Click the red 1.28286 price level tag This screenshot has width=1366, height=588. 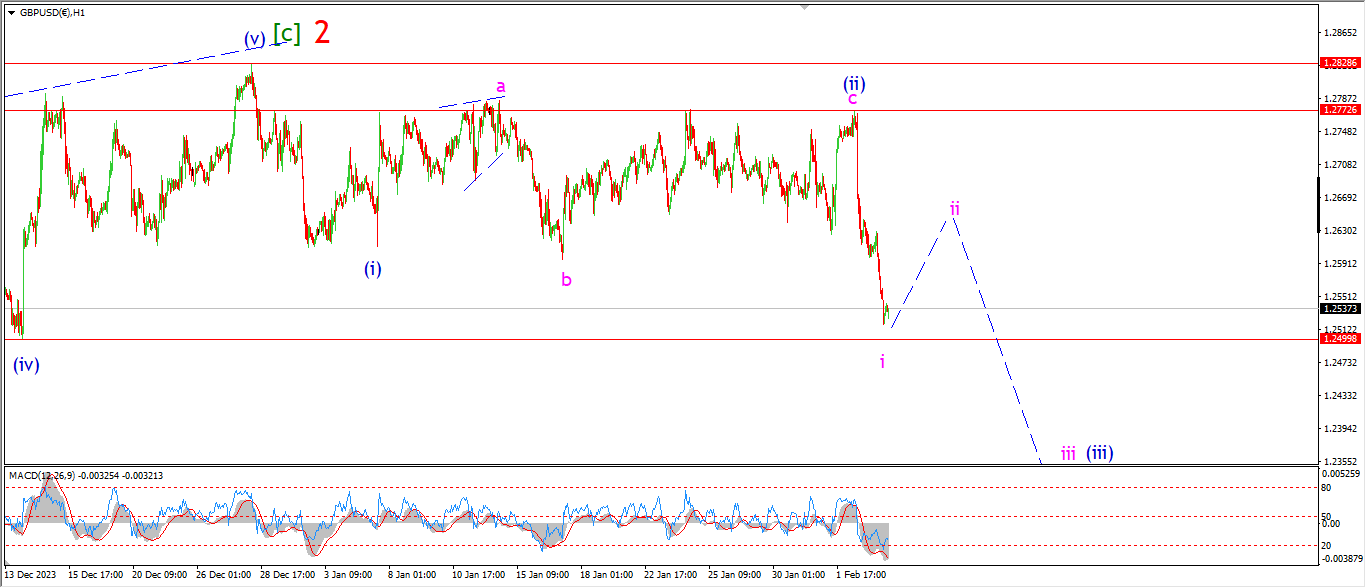click(1338, 62)
